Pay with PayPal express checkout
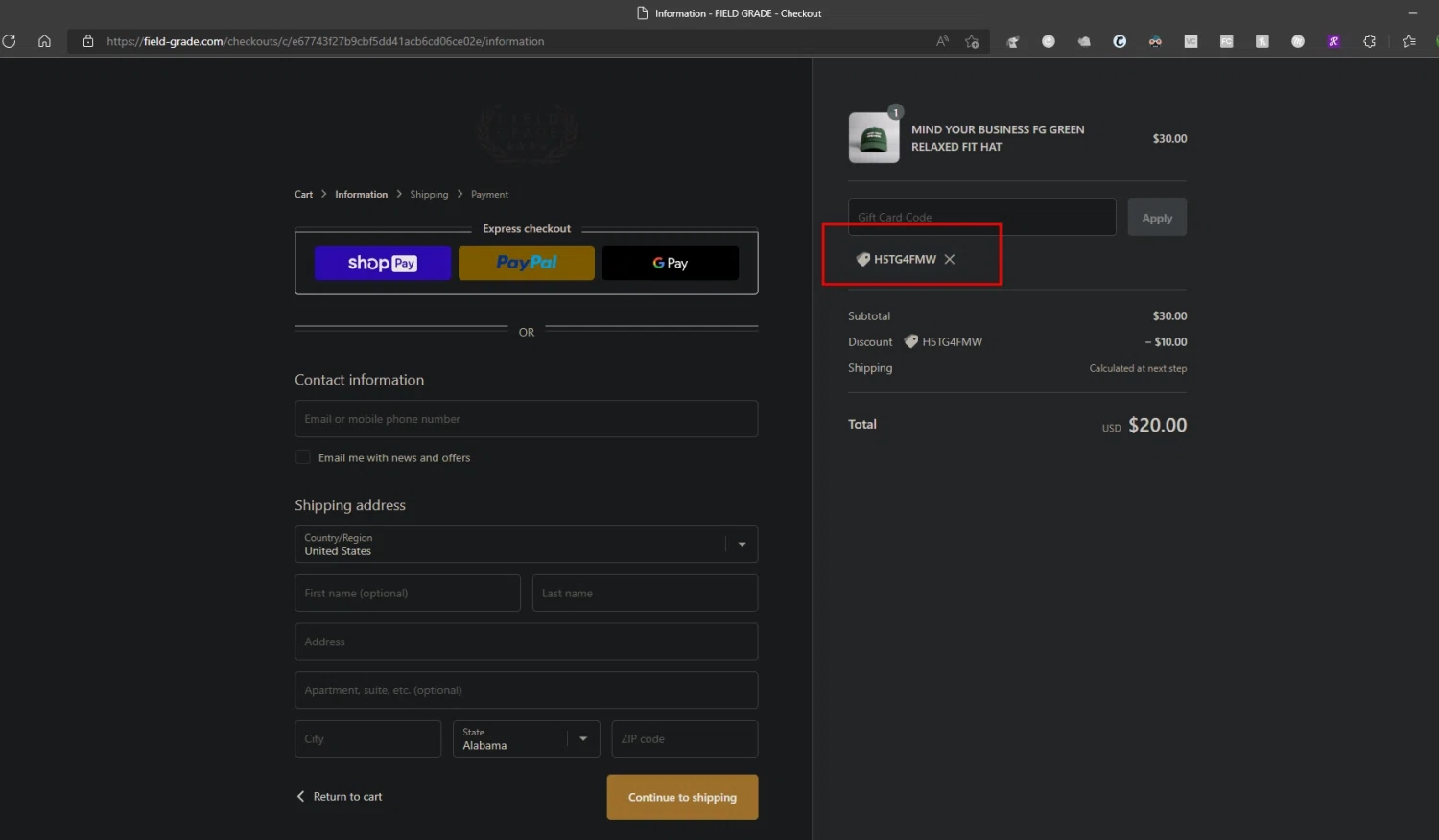 click(527, 263)
